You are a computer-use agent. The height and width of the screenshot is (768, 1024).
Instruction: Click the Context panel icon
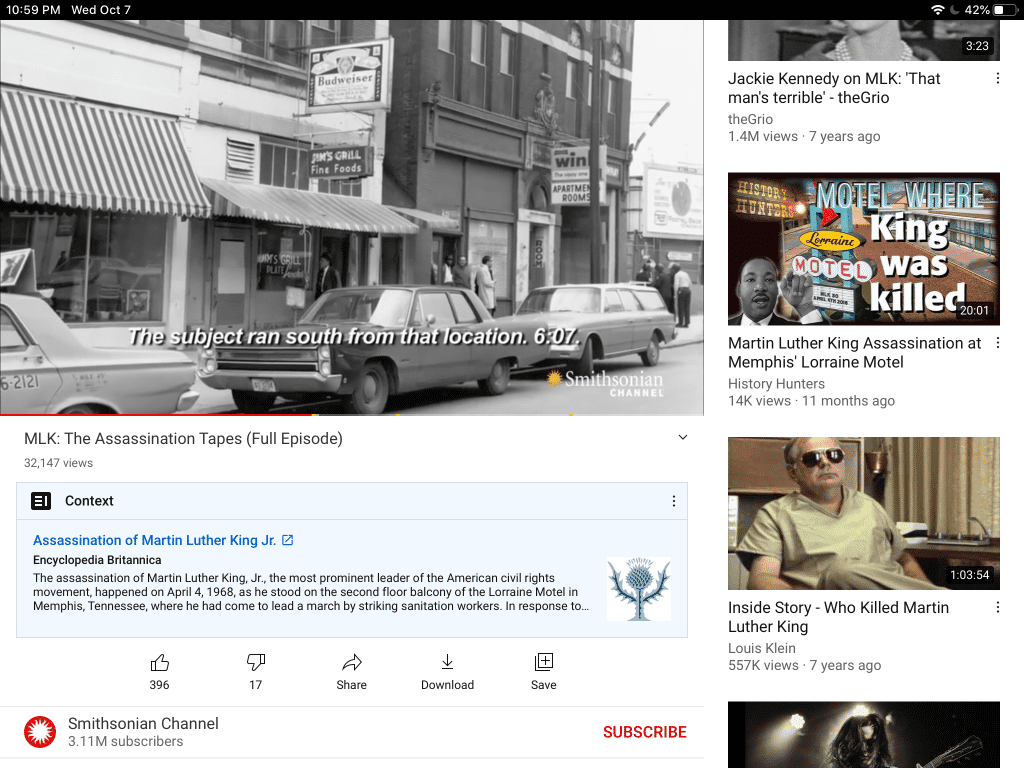tap(41, 501)
